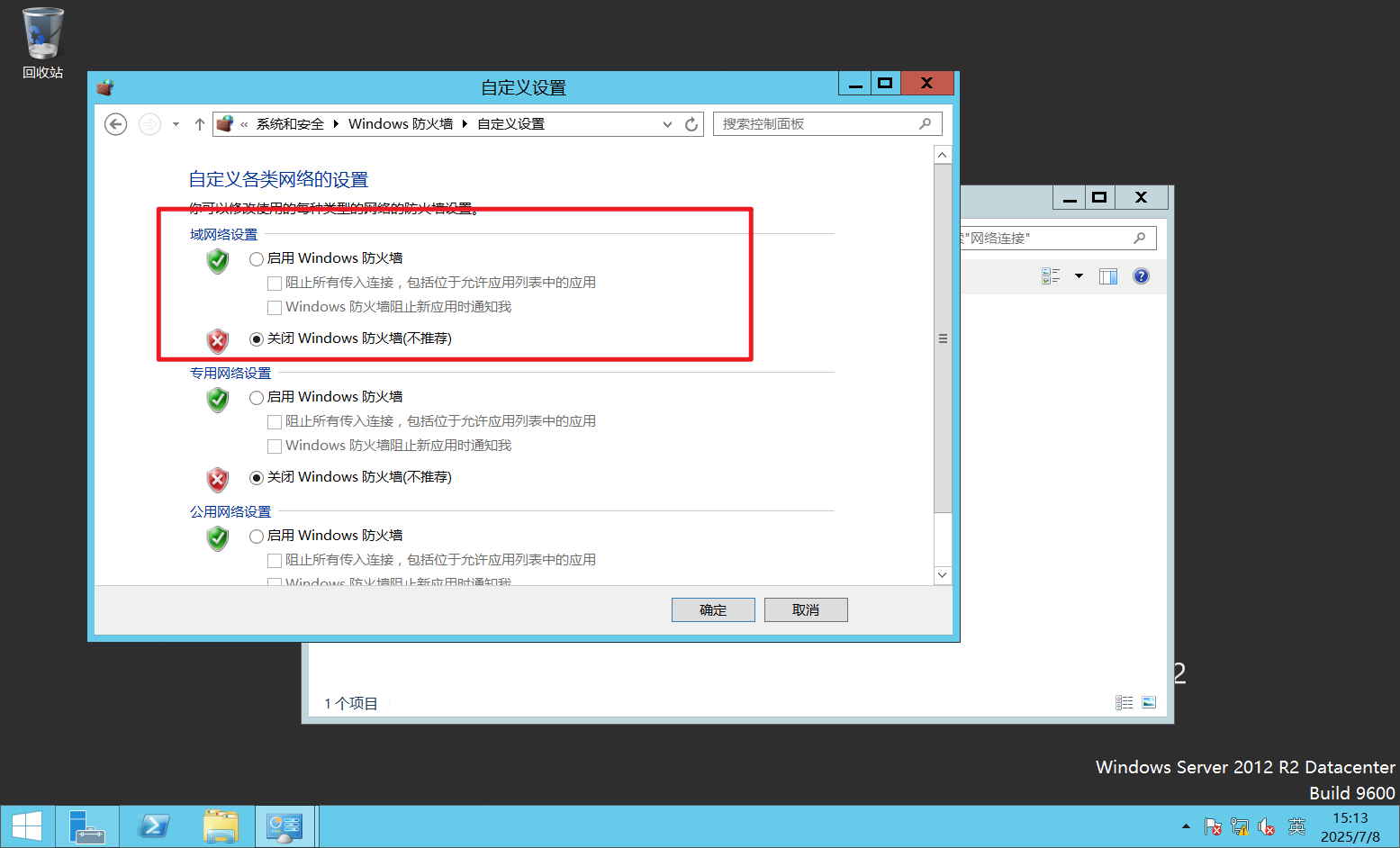Click the up-level arrow icon

[199, 124]
